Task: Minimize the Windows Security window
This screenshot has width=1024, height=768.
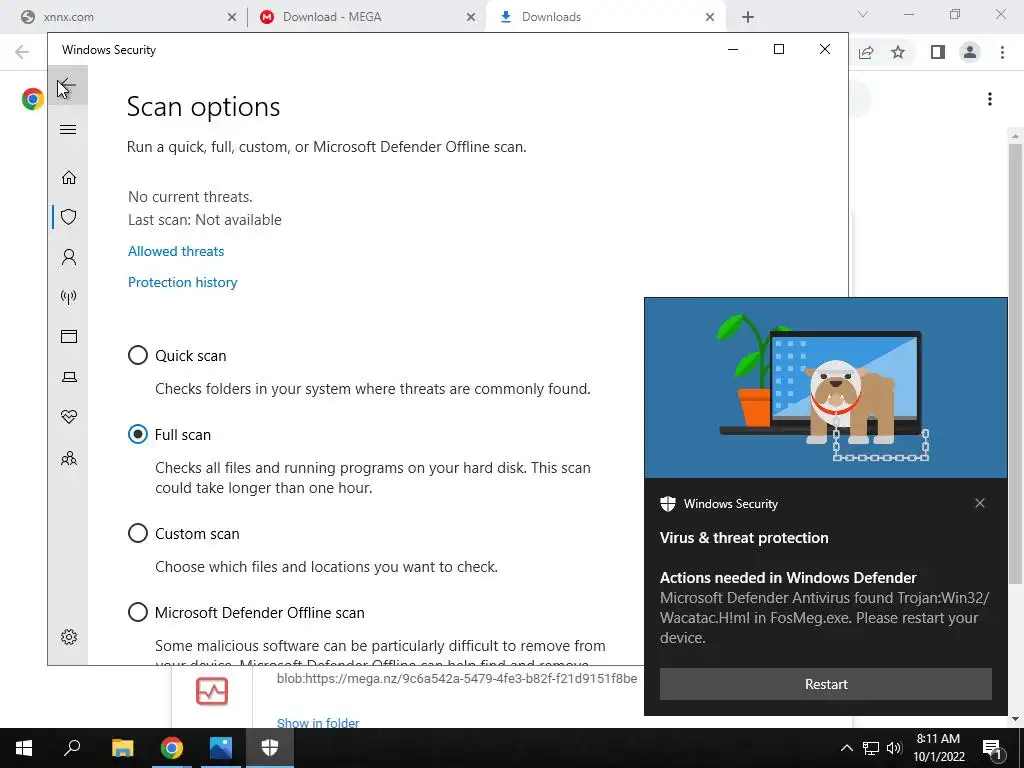Action: [733, 50]
